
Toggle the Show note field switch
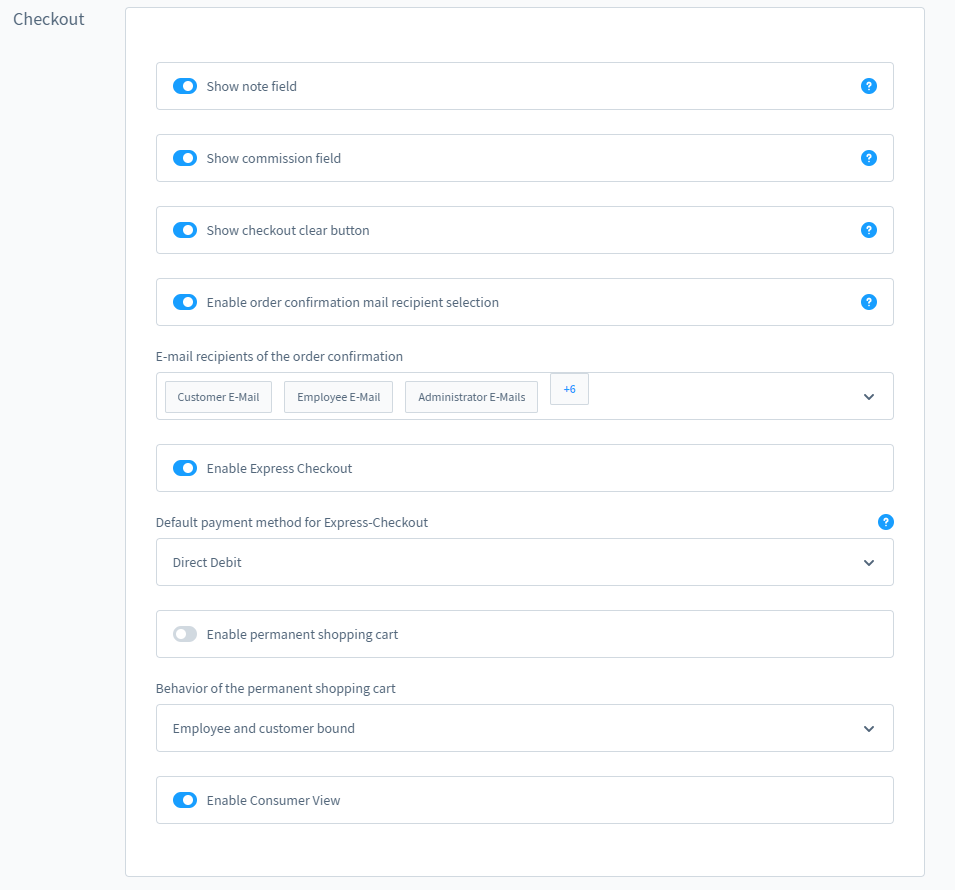(x=185, y=86)
